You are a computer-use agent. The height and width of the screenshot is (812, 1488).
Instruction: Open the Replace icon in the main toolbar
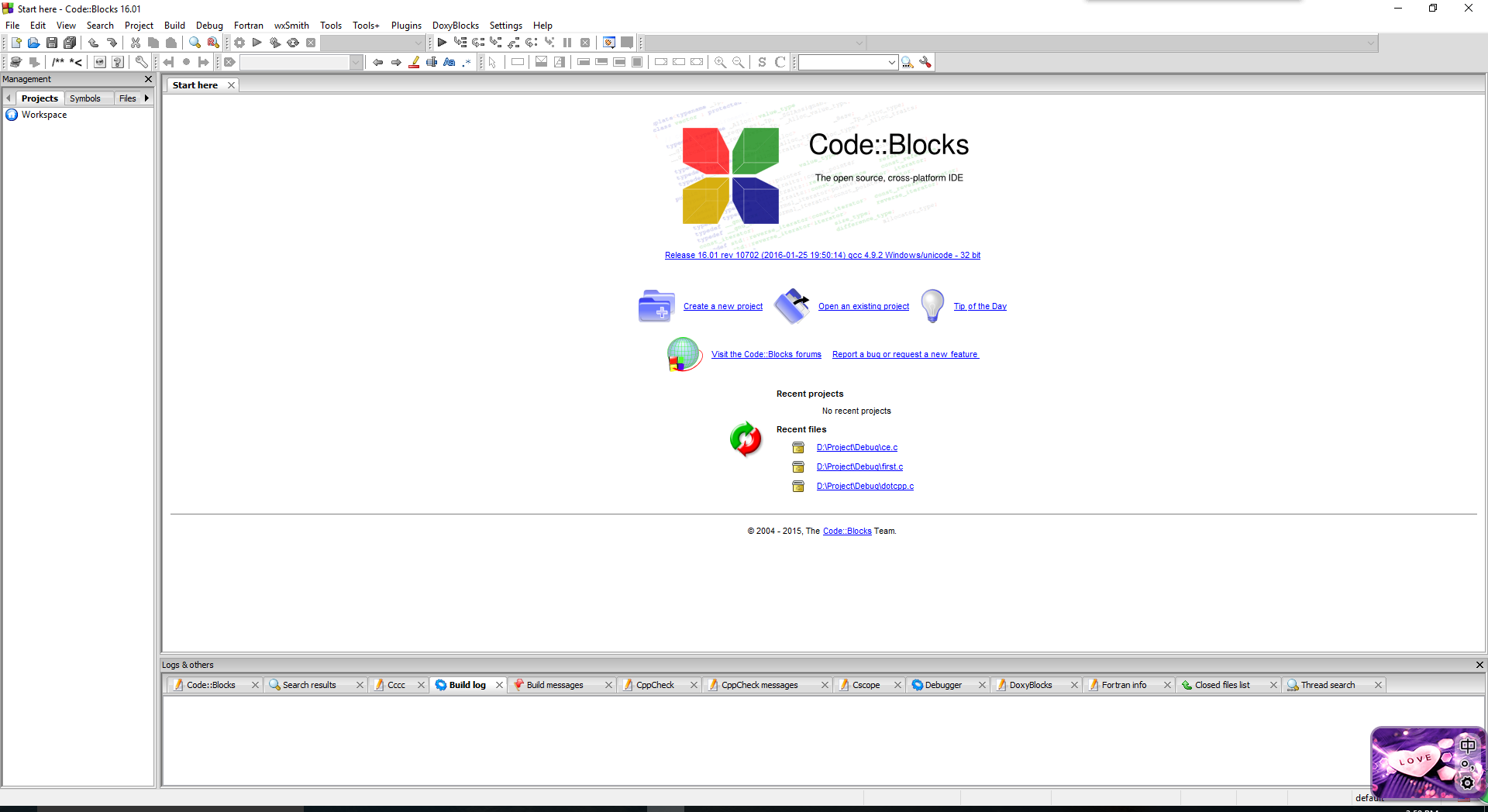click(x=212, y=43)
